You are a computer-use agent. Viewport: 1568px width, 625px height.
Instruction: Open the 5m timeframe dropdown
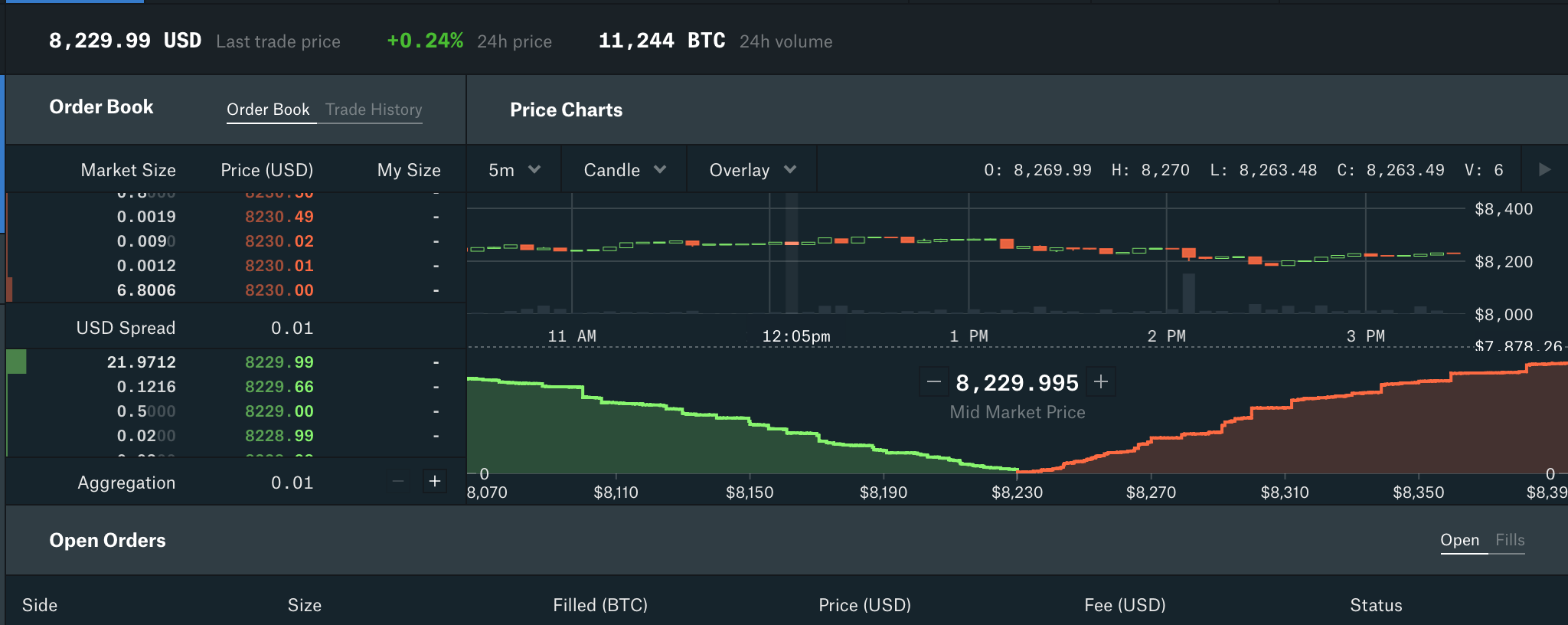point(514,170)
